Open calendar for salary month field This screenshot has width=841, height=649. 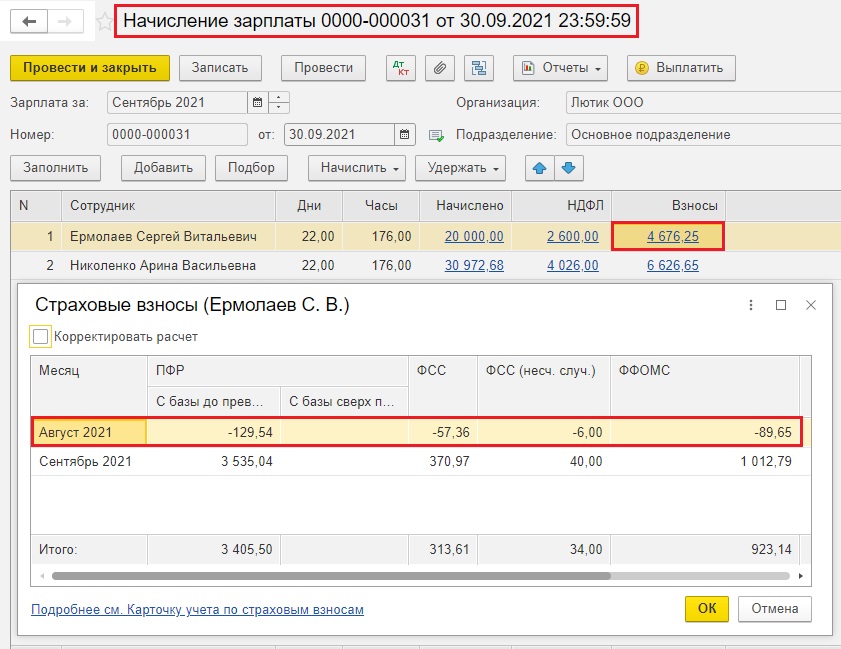coord(257,102)
